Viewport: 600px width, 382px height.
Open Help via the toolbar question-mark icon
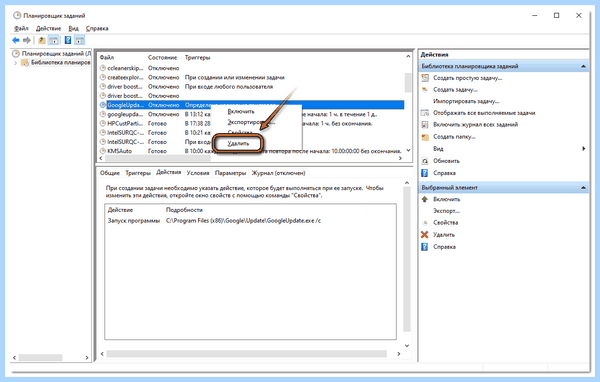click(x=68, y=40)
